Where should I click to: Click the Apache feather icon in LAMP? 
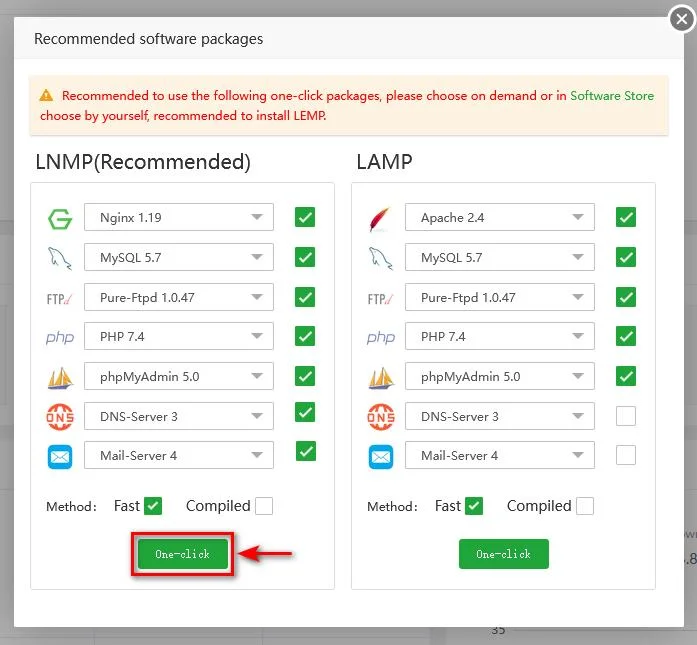(x=380, y=218)
